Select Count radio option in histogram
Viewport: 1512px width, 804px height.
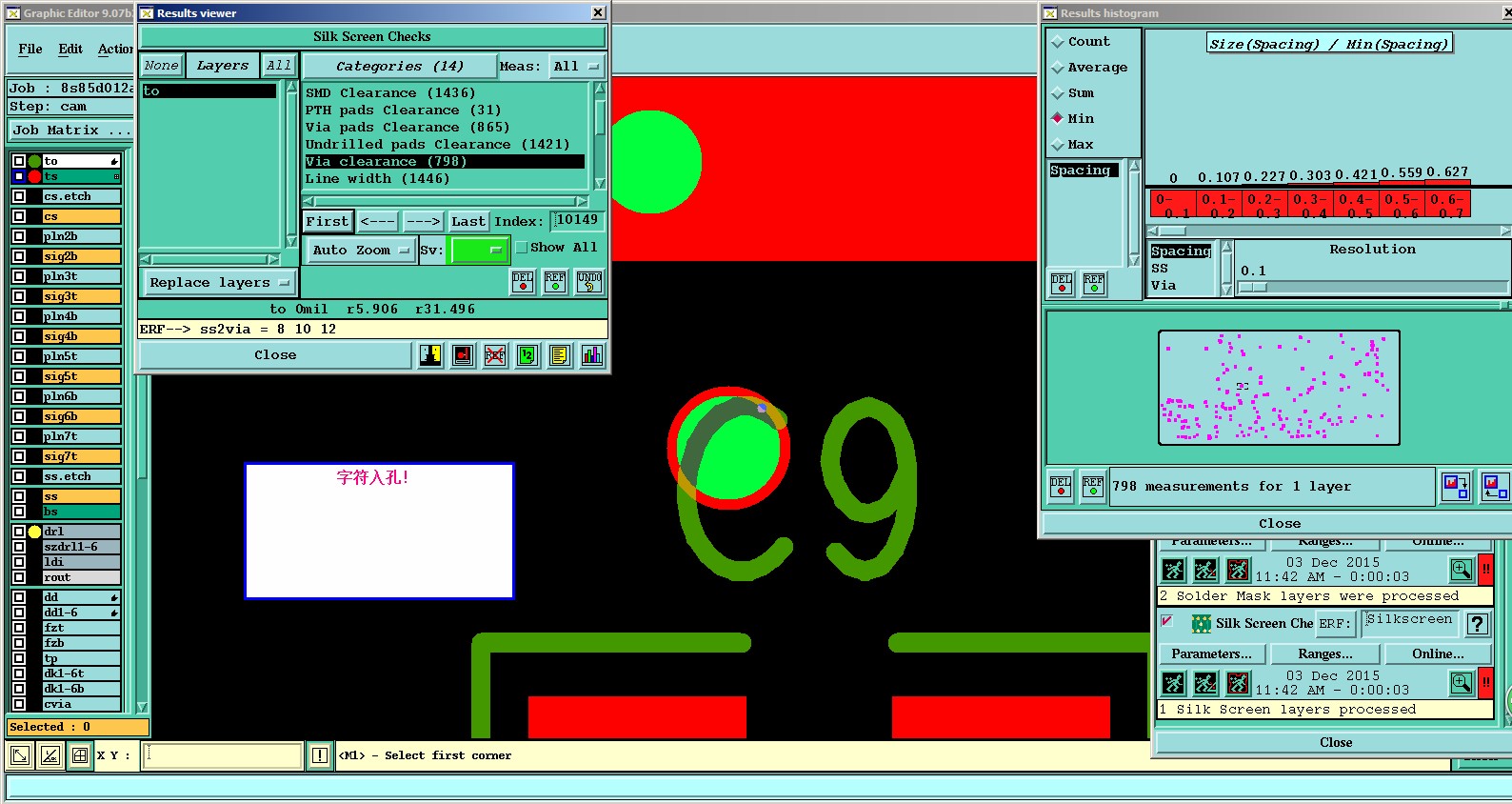[x=1057, y=42]
